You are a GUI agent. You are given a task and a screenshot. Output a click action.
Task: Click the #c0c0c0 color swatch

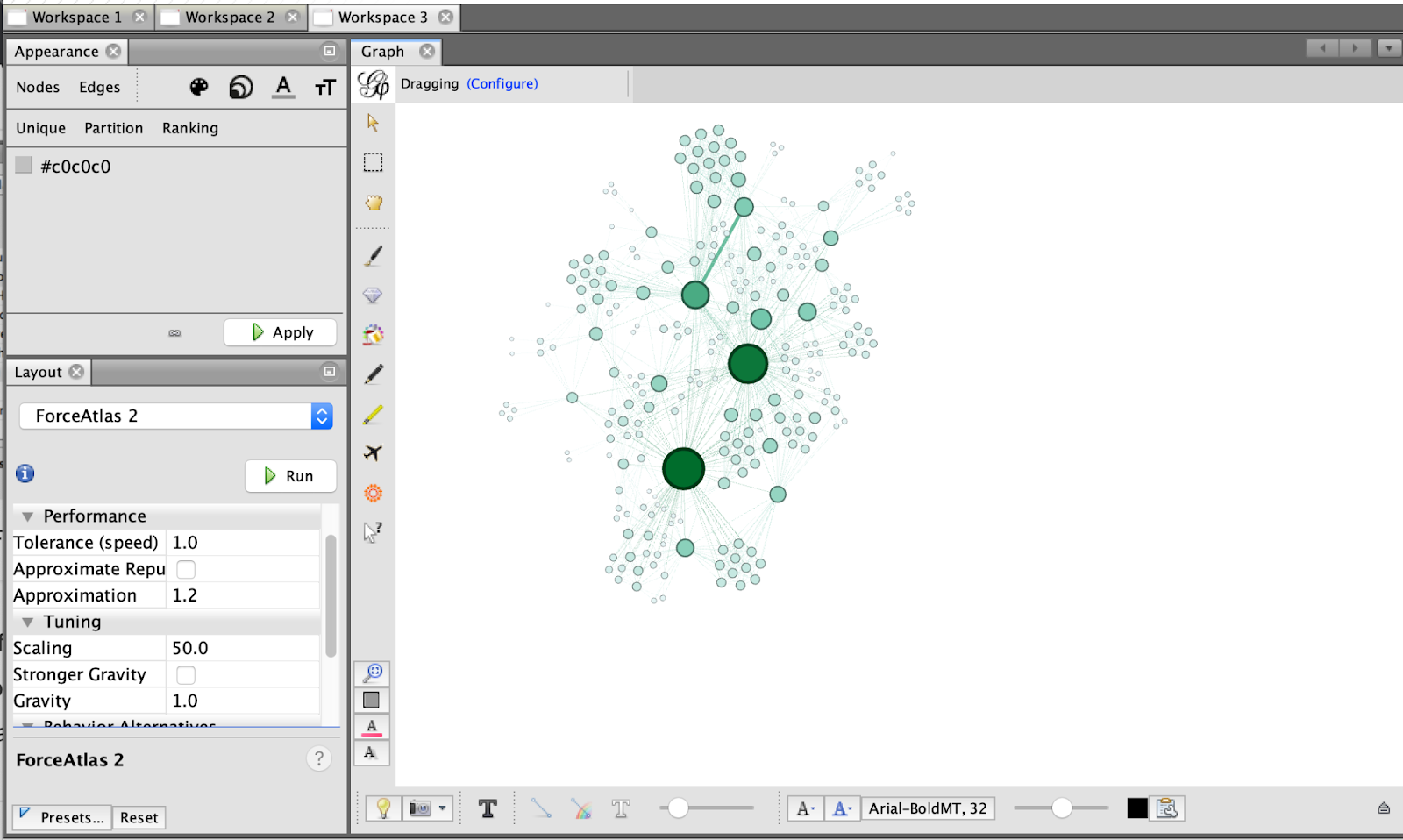tap(24, 165)
